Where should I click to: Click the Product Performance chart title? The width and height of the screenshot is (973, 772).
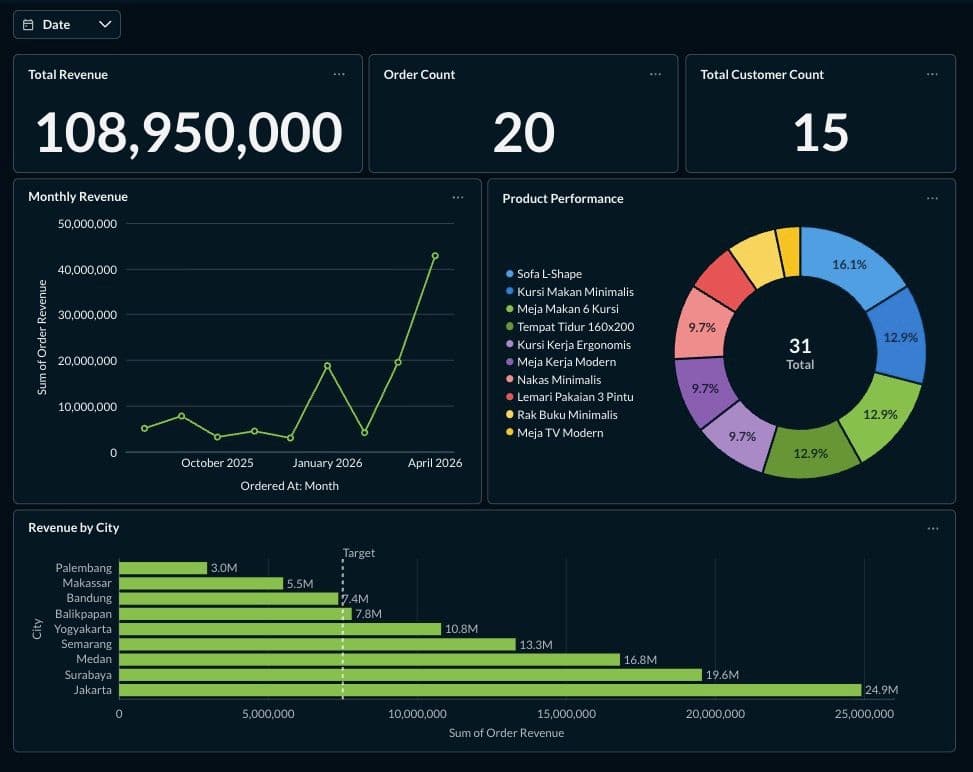coord(563,199)
